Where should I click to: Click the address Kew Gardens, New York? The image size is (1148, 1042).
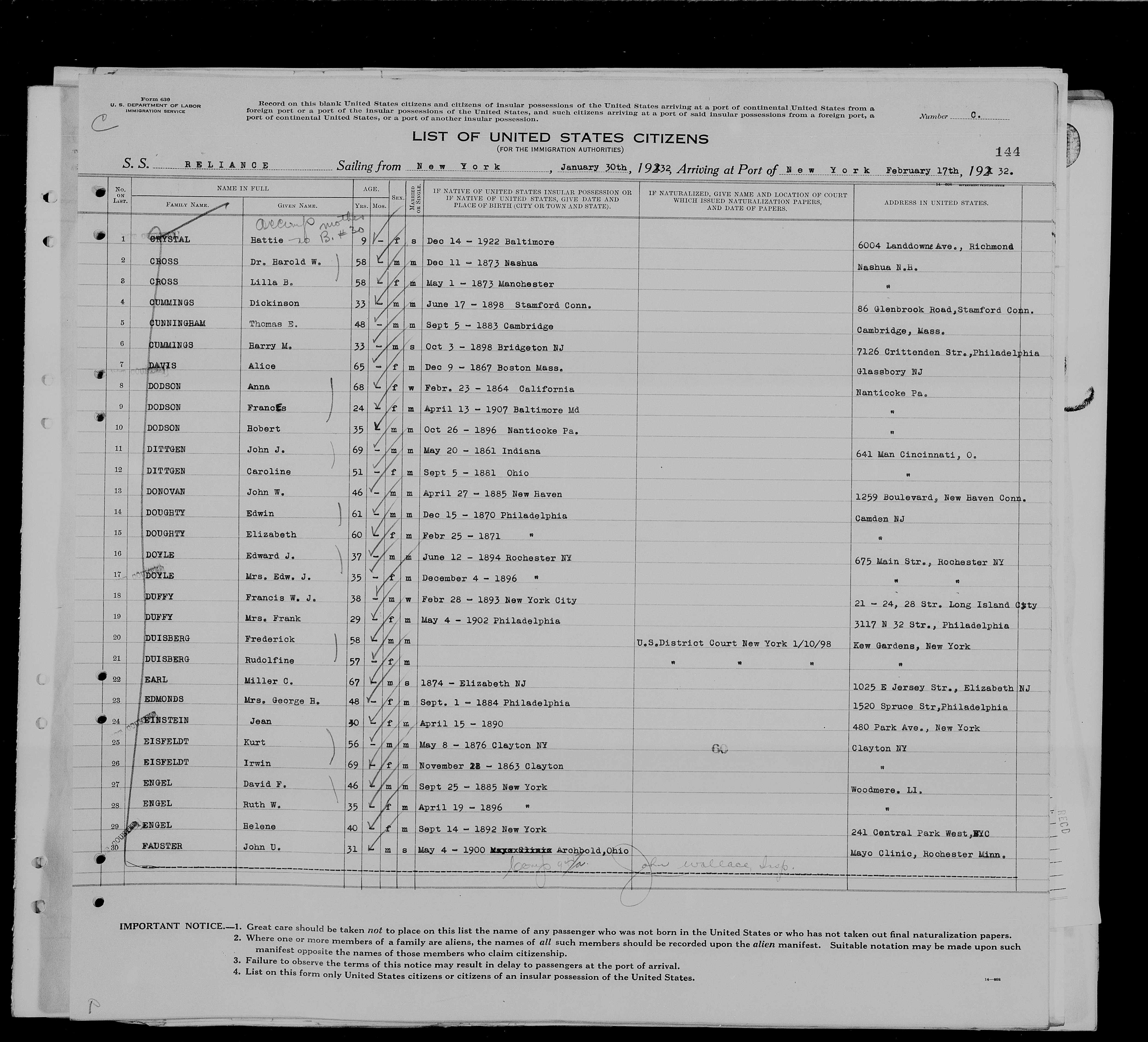[912, 646]
